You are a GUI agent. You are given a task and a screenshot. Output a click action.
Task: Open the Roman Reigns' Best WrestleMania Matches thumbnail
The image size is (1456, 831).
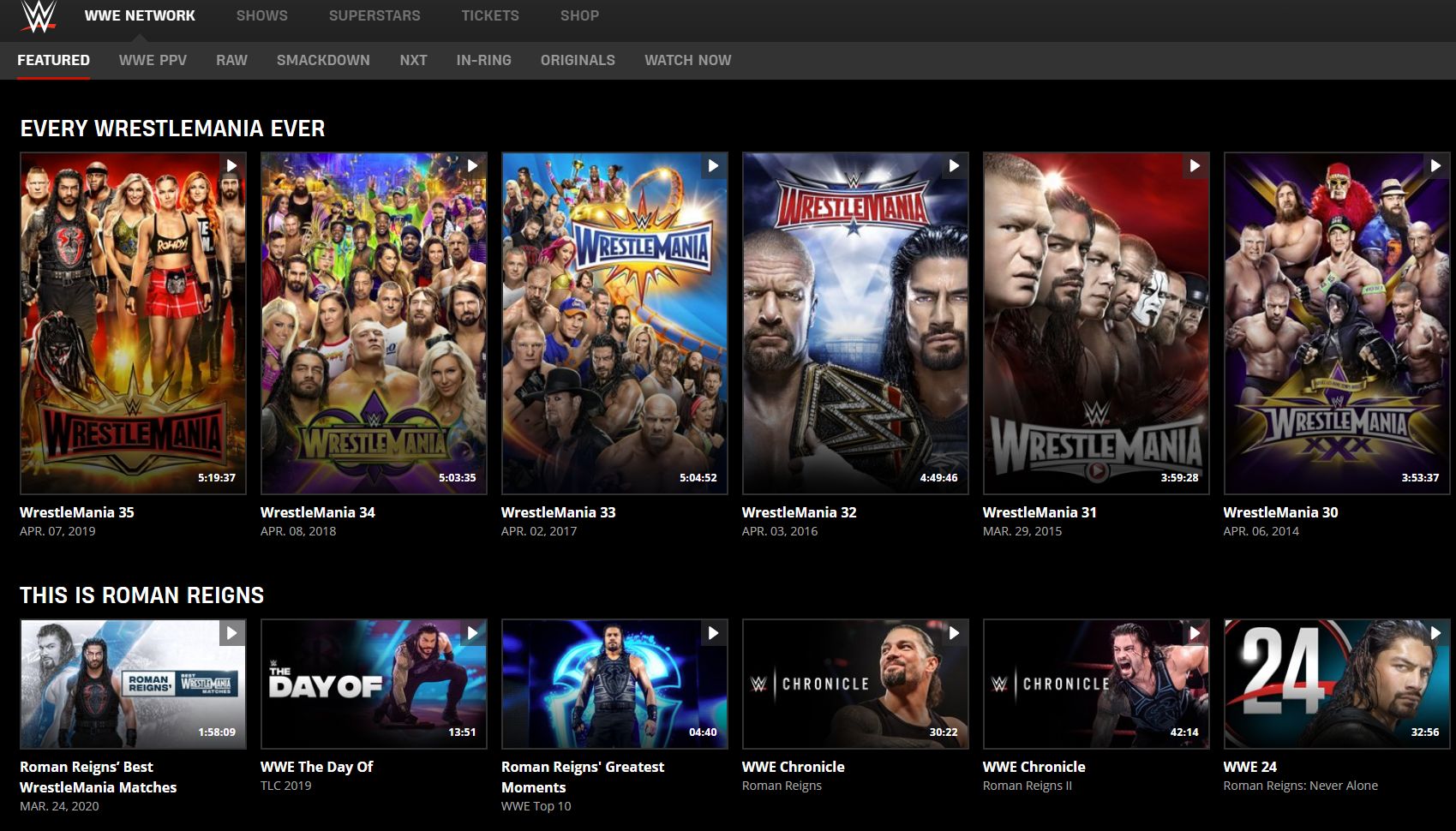coord(133,684)
